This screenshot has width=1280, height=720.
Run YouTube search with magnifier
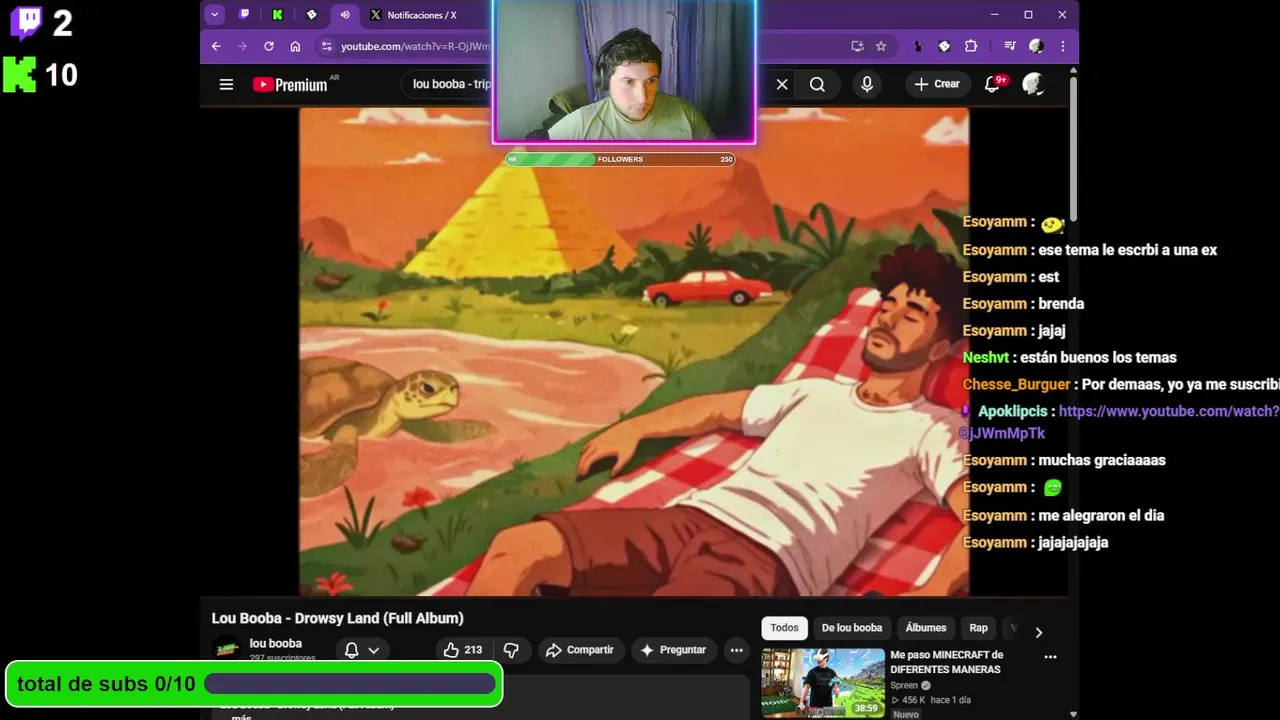tap(817, 84)
